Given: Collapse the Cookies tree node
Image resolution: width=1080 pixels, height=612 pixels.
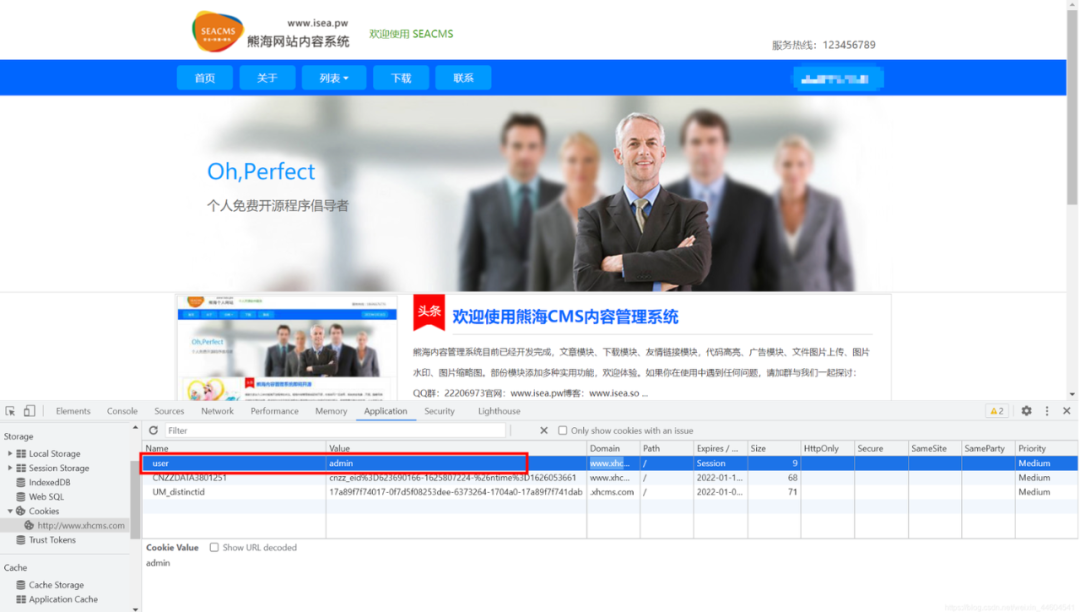Looking at the screenshot, I should tap(10, 511).
